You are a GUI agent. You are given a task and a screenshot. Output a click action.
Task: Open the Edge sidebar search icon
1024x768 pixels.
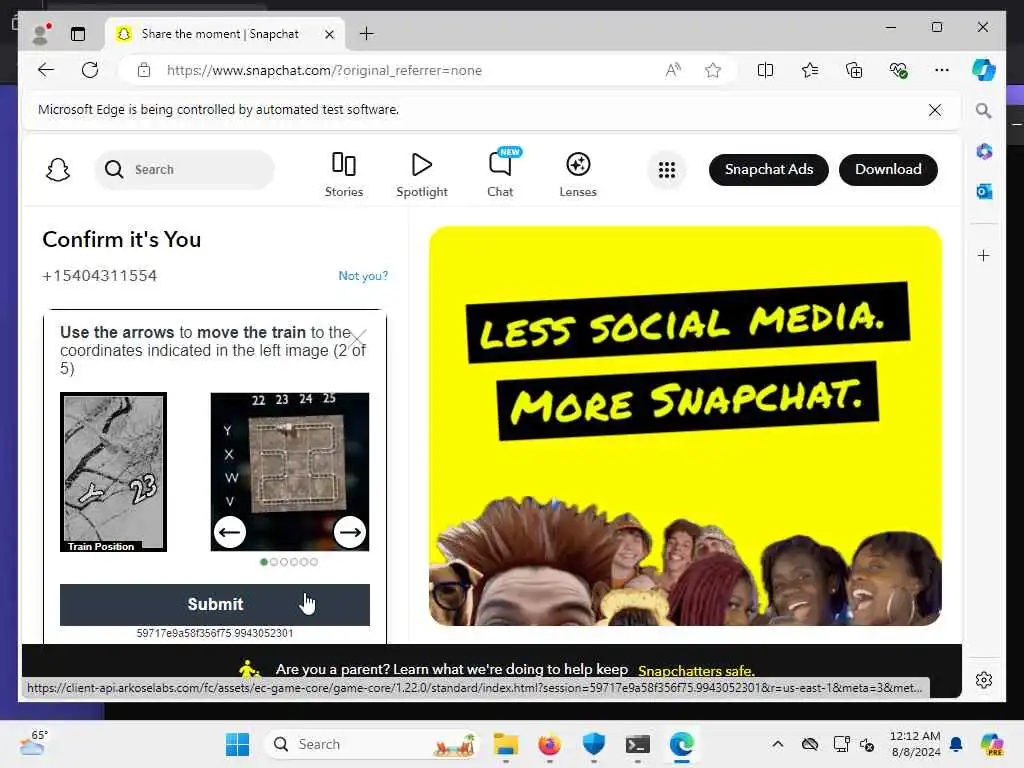coord(984,111)
